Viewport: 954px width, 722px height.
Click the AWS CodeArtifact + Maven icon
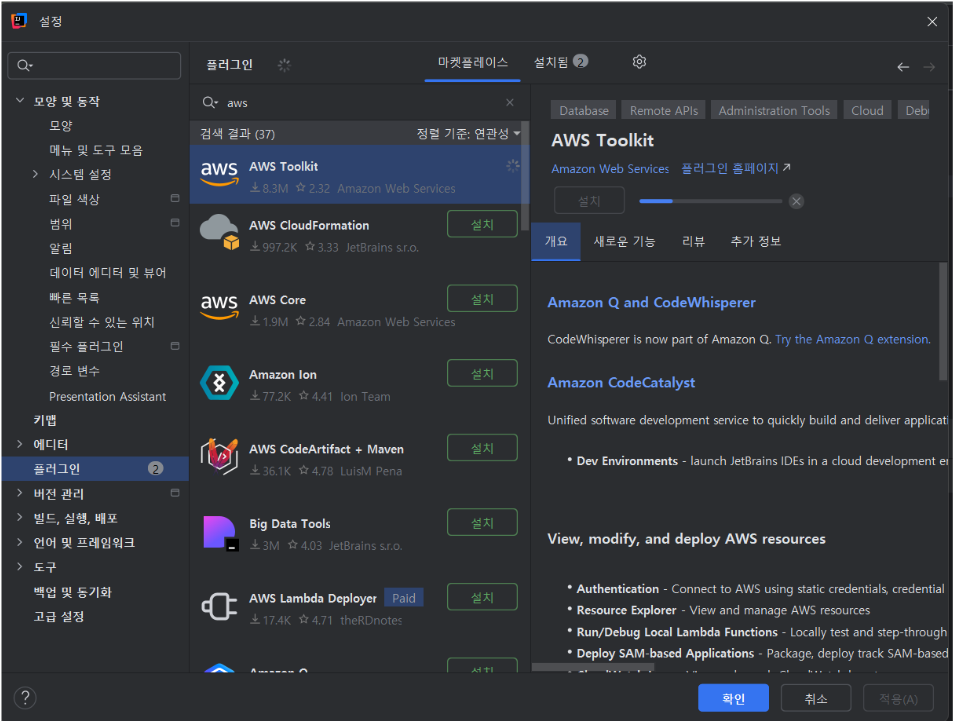[x=219, y=456]
